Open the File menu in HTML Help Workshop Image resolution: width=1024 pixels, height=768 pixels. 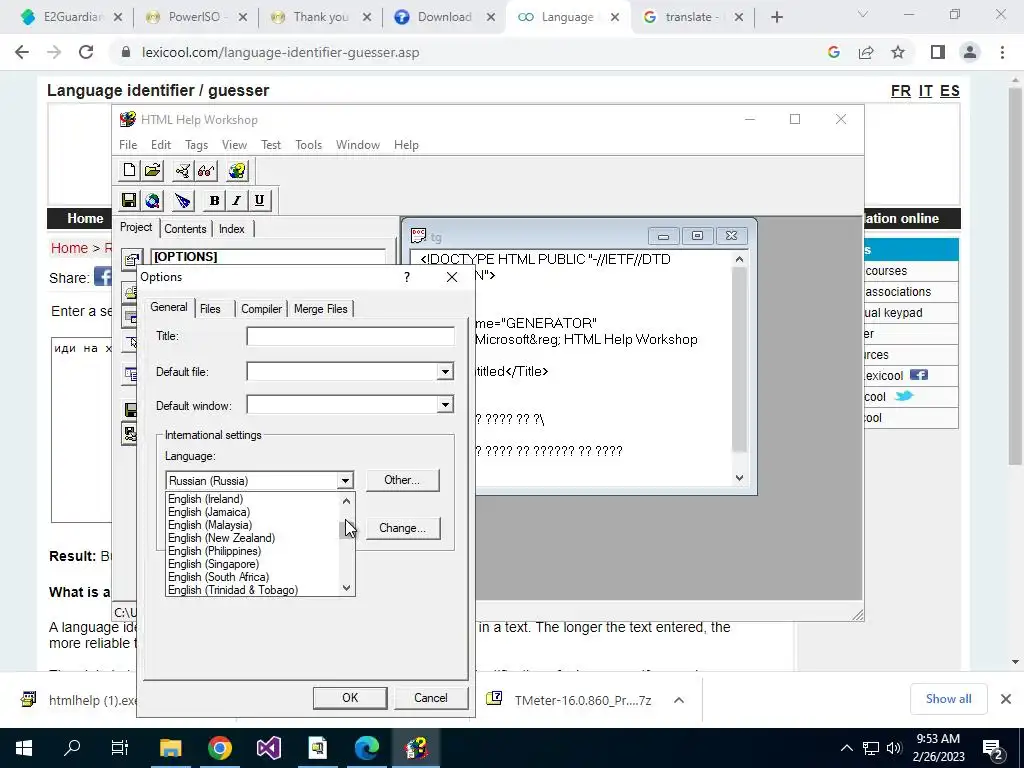point(128,145)
